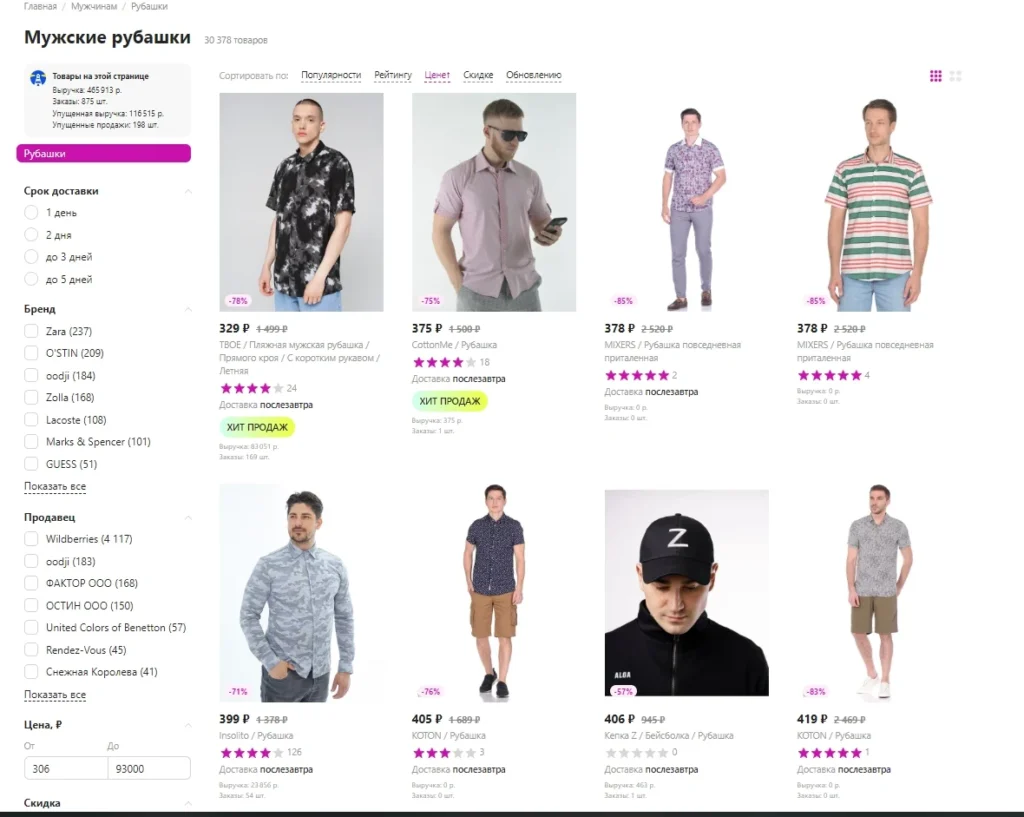This screenshot has width=1024, height=817.
Task: Click the ХИТ ПРОДАЖ badge under CottonMe shirt
Action: tap(450, 401)
